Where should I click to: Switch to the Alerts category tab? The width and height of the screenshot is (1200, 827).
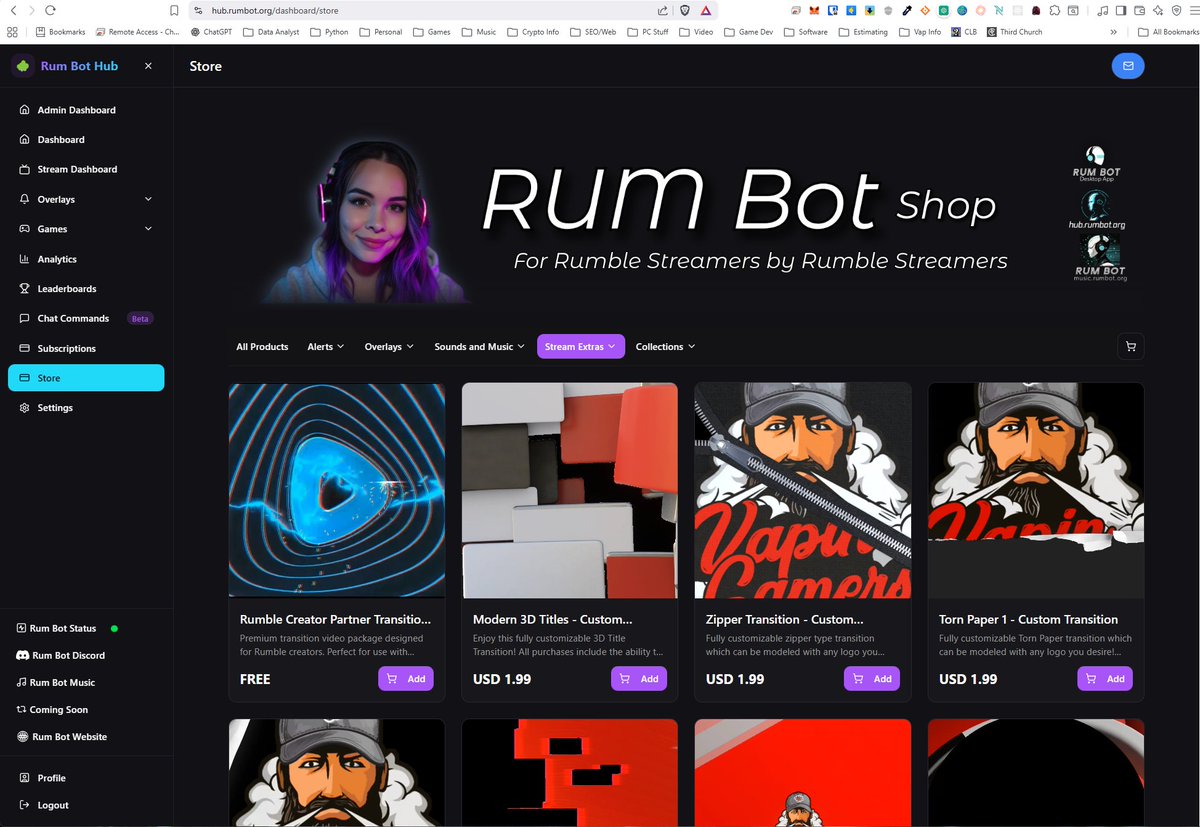click(325, 346)
